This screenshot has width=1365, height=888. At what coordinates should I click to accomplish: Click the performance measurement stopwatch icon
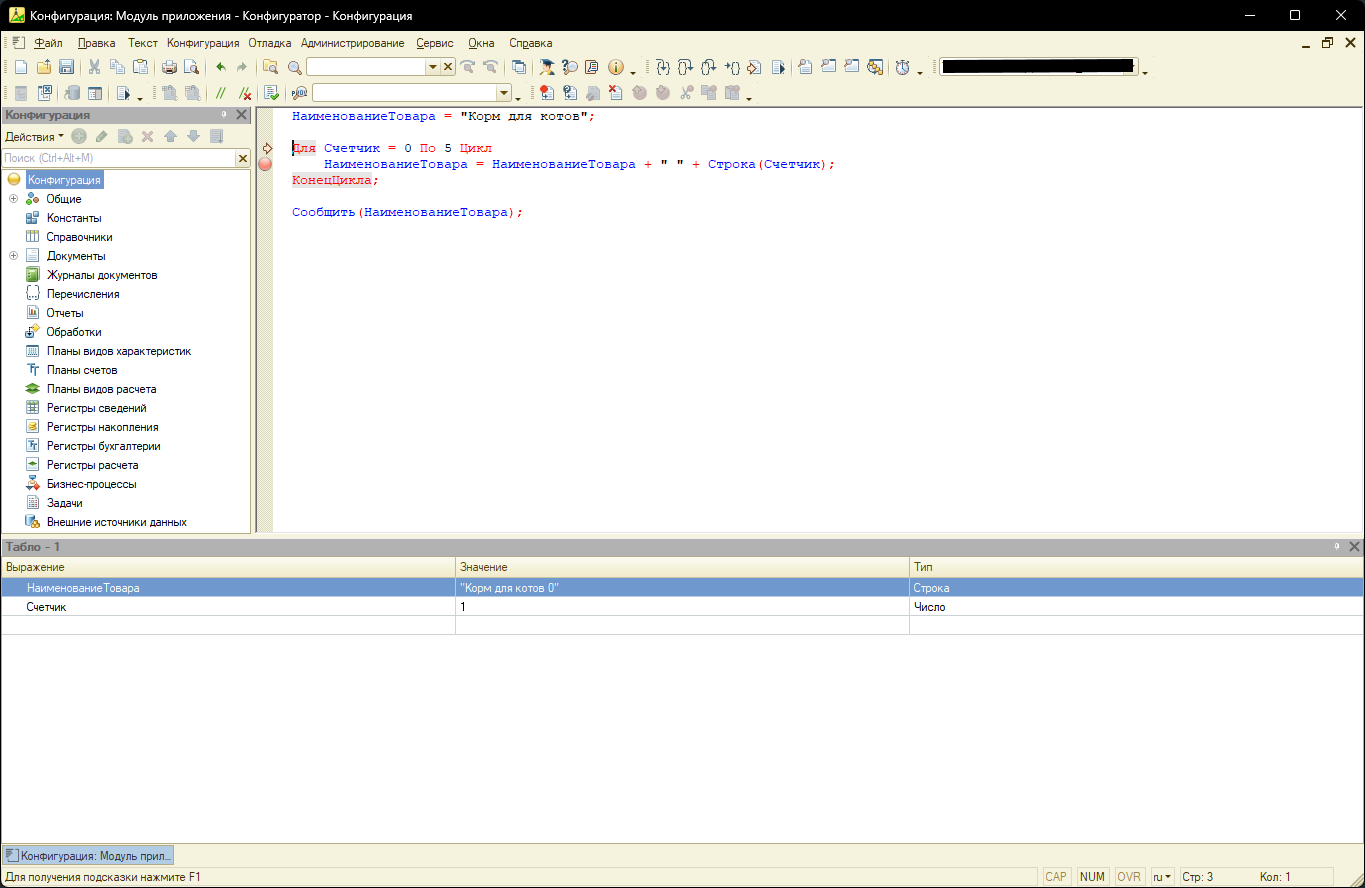tap(903, 67)
